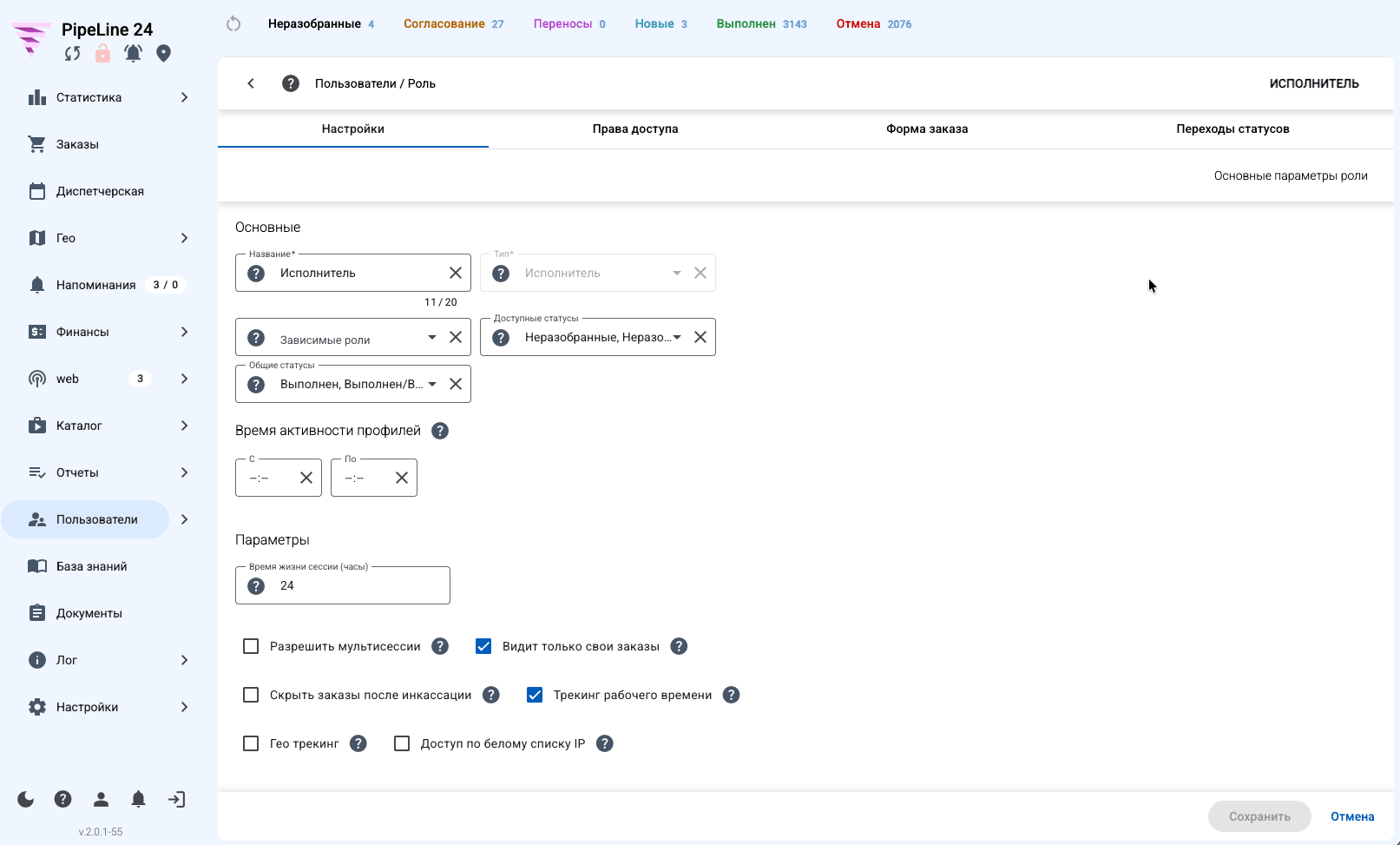Viewport: 1400px width, 845px height.
Task: Click the refresh icon next to Неразобранные
Action: [x=233, y=23]
